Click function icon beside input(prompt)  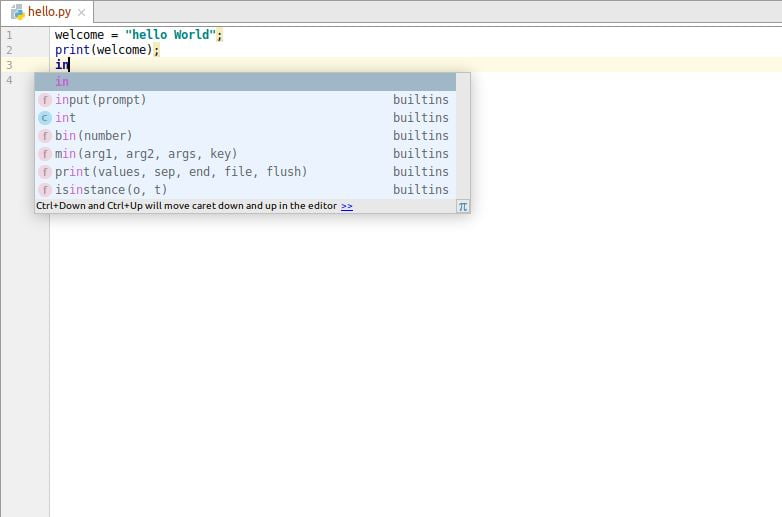click(x=45, y=100)
